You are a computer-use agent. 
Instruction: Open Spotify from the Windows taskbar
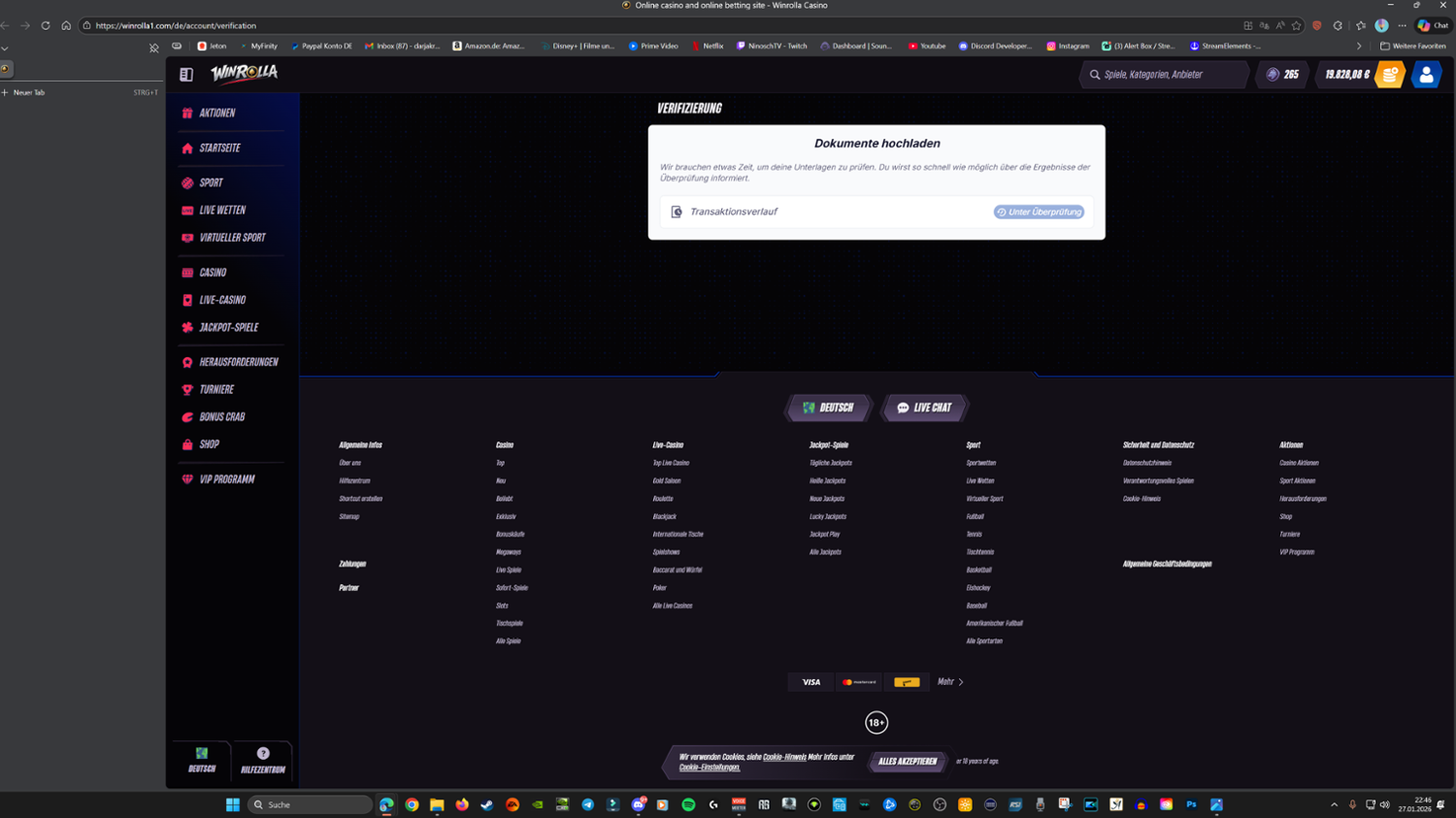pyautogui.click(x=688, y=804)
